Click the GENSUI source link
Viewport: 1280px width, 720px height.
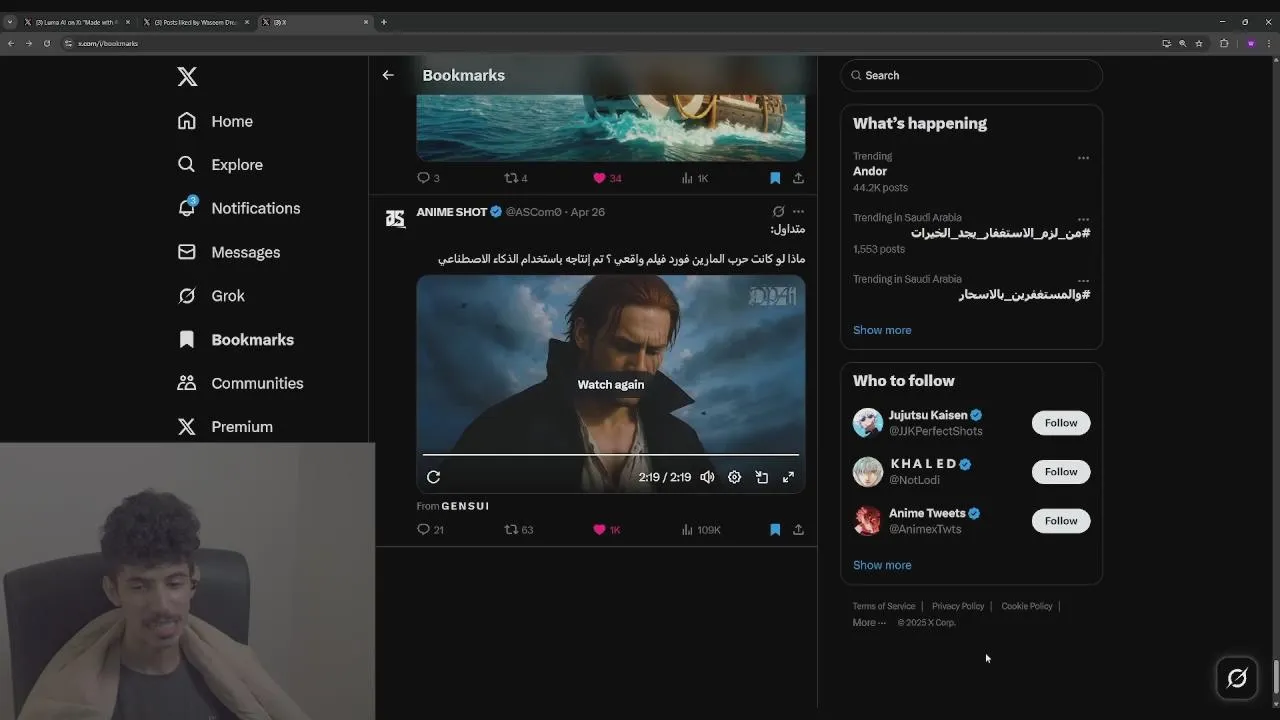pos(465,506)
